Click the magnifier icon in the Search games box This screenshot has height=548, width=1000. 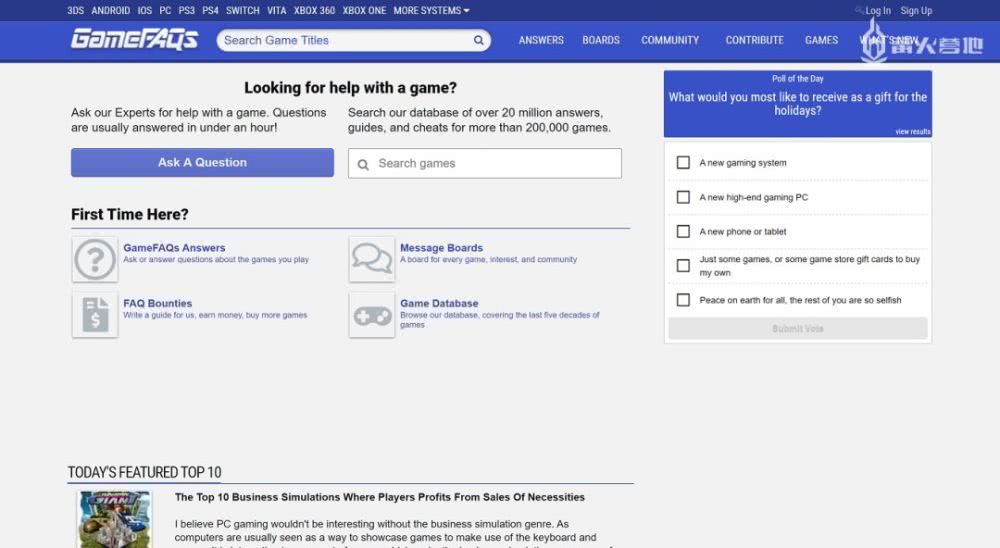363,165
